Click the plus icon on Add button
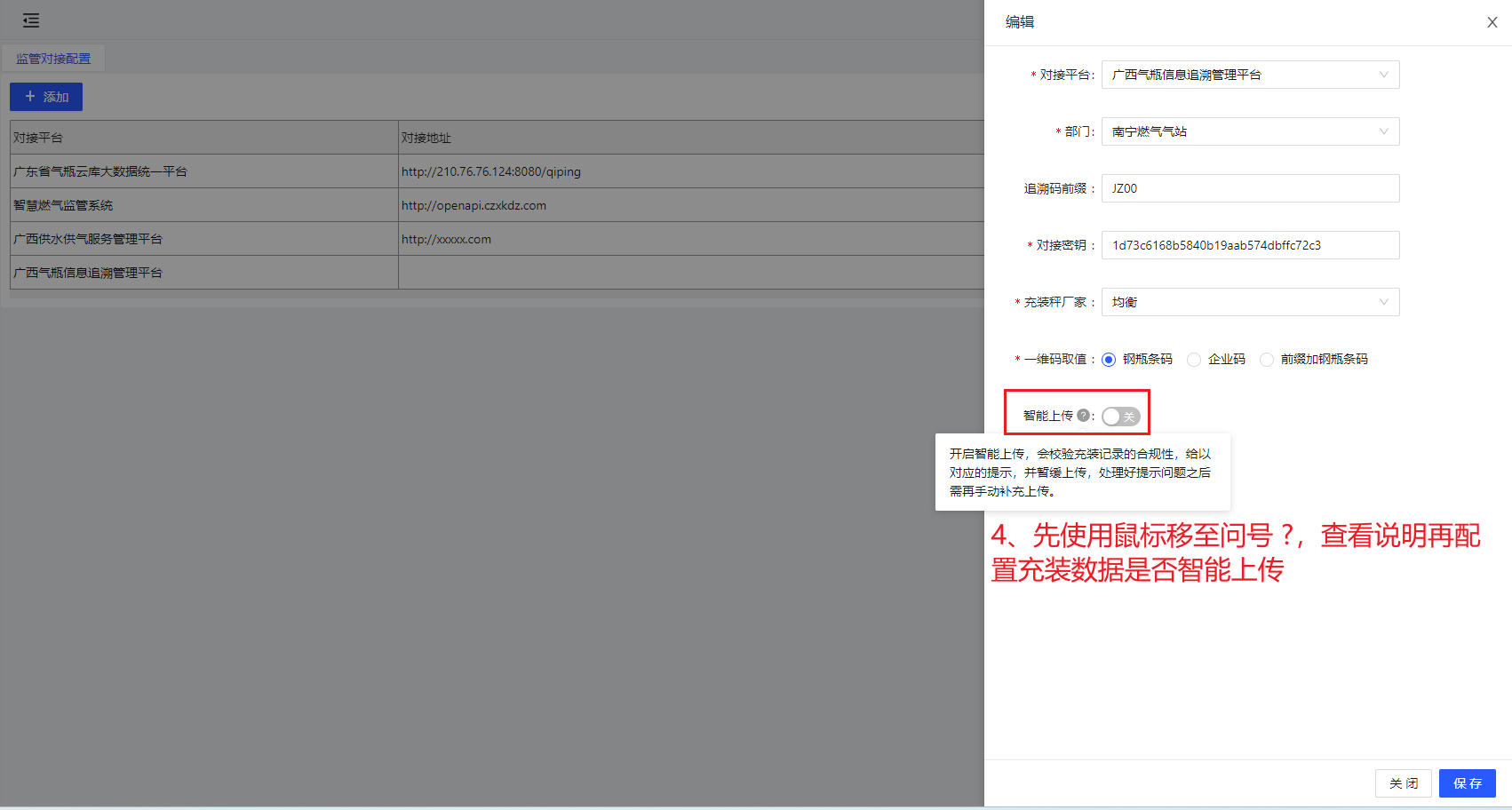The height and width of the screenshot is (810, 1512). pyautogui.click(x=30, y=97)
